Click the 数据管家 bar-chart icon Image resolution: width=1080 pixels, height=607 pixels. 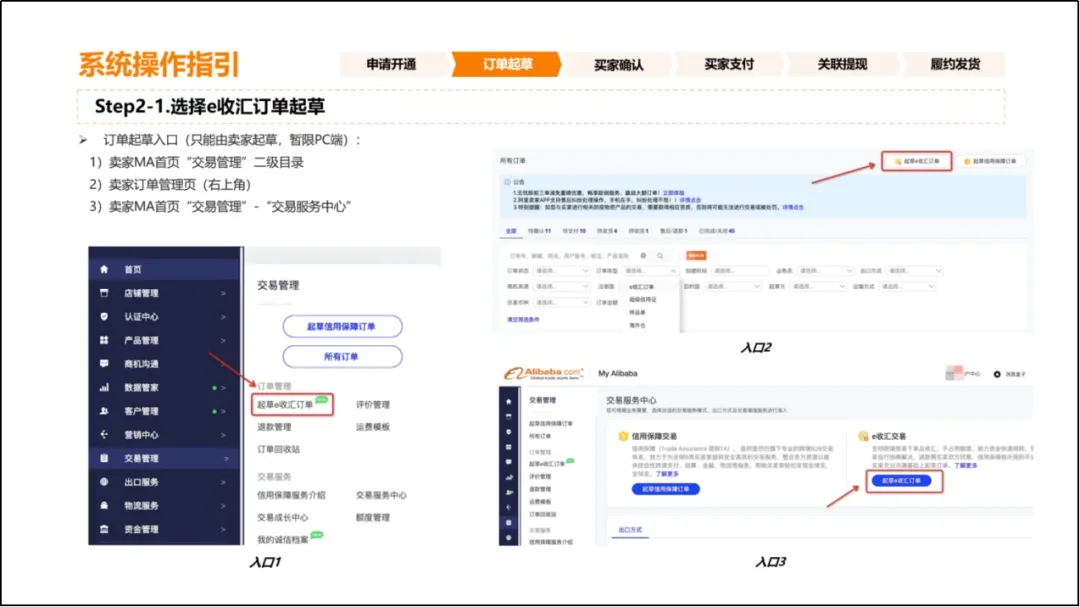click(105, 384)
